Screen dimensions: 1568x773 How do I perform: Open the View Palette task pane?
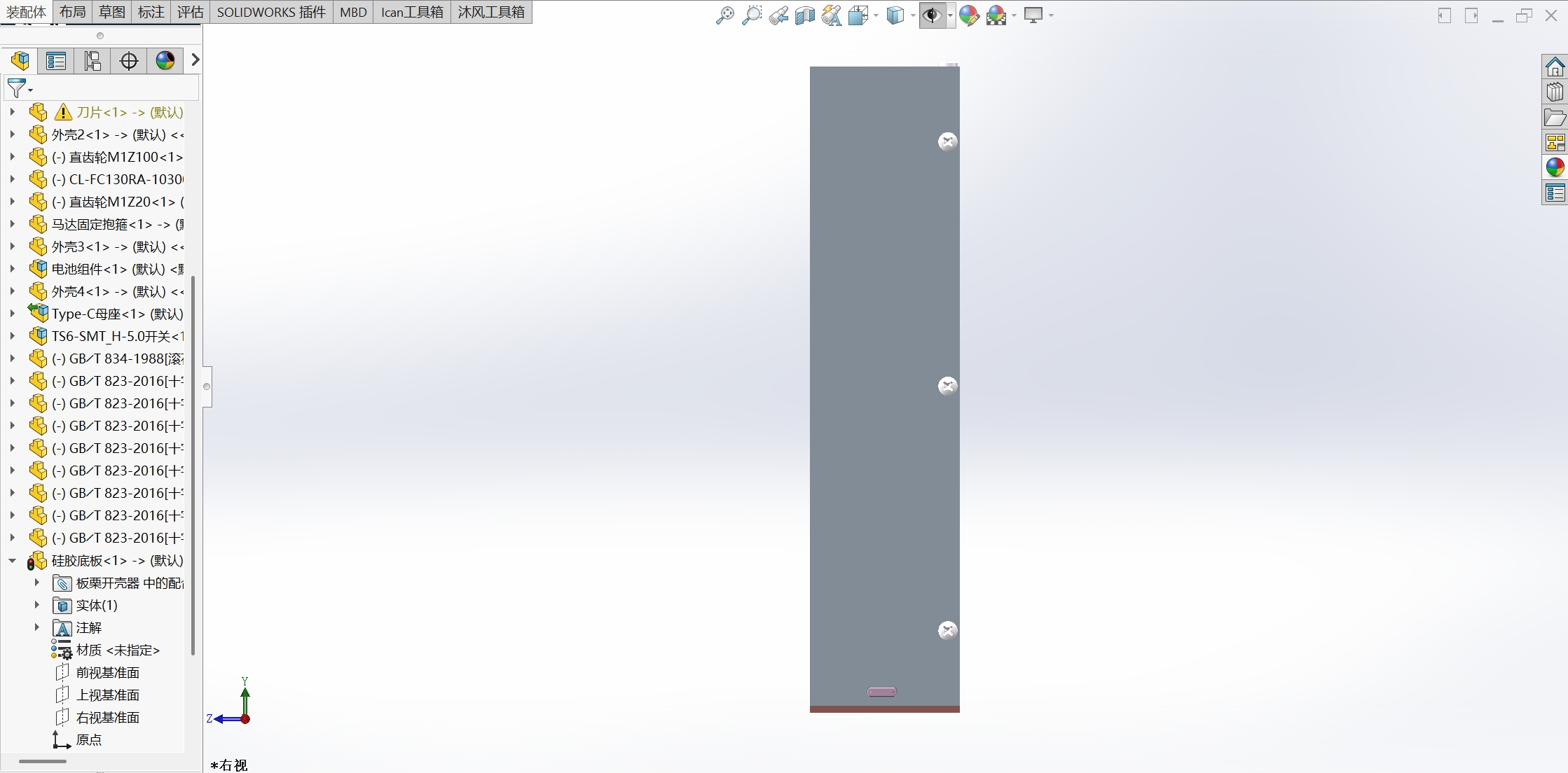pos(1555,143)
